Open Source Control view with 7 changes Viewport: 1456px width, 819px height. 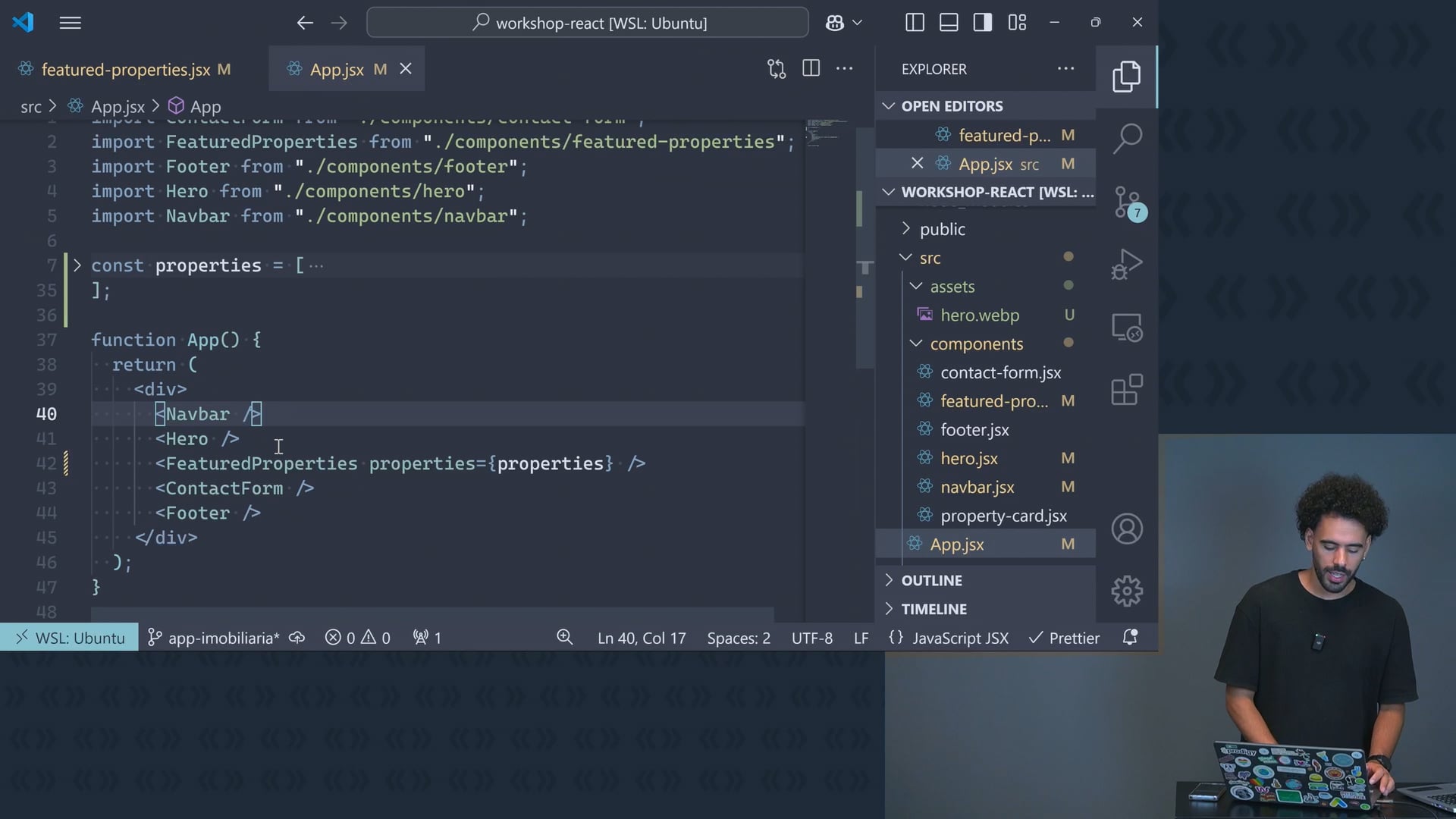1127,202
